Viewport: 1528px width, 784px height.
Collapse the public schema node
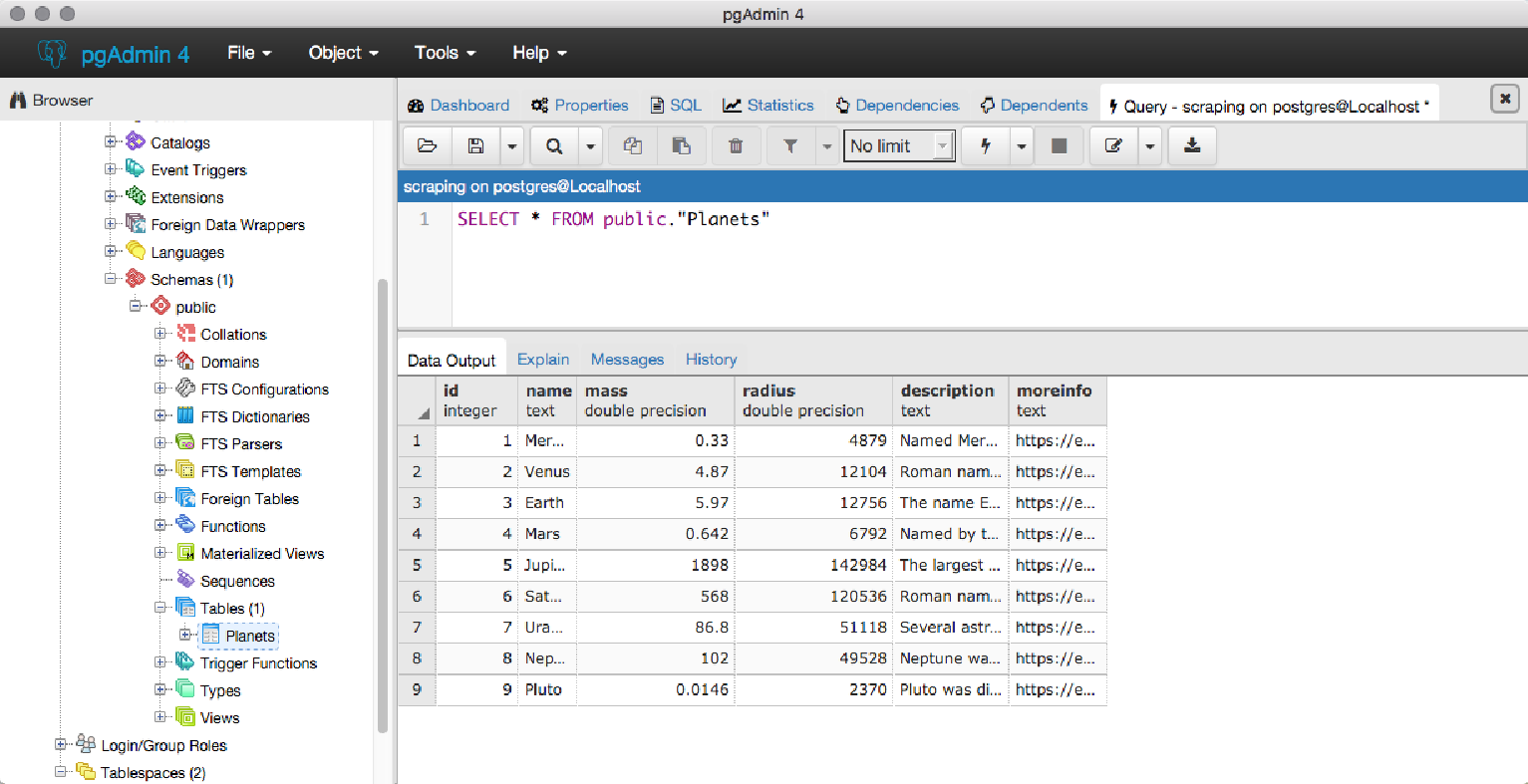[136, 306]
